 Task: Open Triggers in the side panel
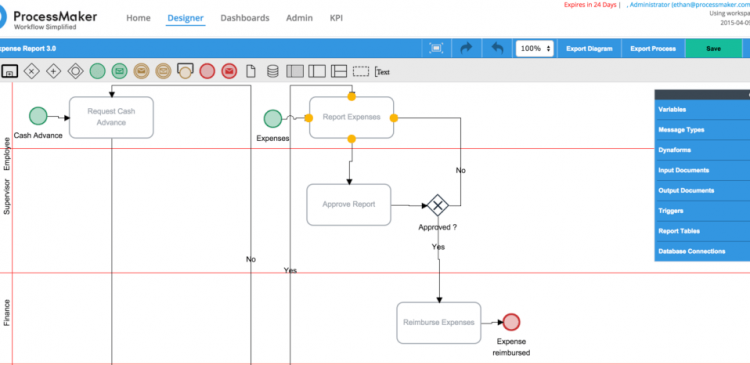point(702,210)
